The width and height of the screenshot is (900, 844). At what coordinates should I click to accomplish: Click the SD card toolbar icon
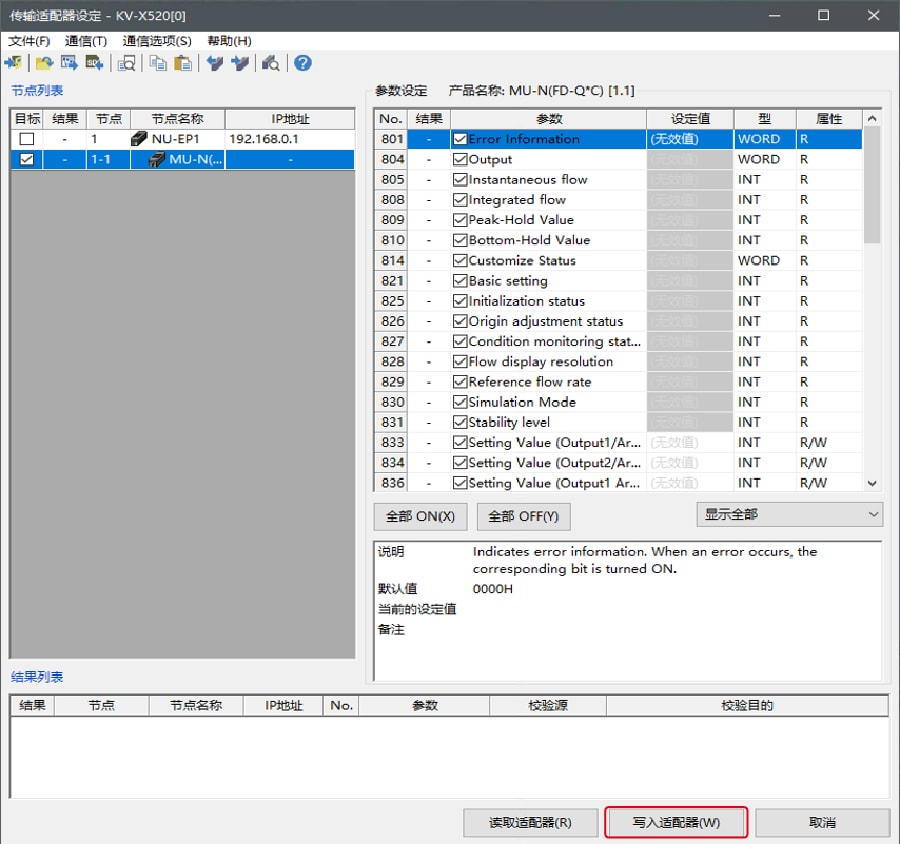95,63
